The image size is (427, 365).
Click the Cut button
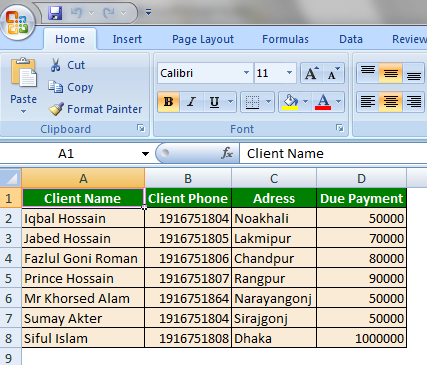68,65
